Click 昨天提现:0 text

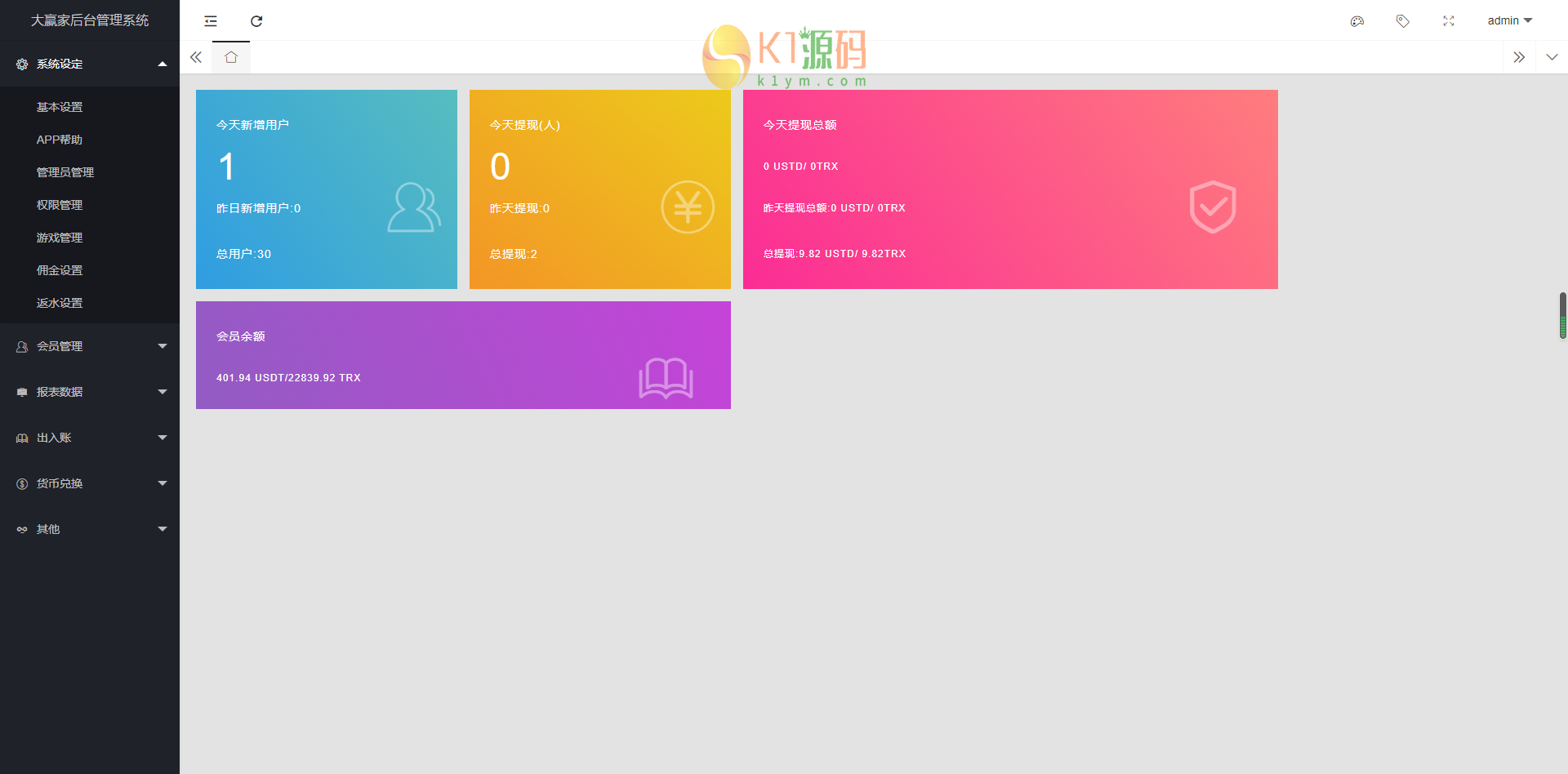click(519, 208)
